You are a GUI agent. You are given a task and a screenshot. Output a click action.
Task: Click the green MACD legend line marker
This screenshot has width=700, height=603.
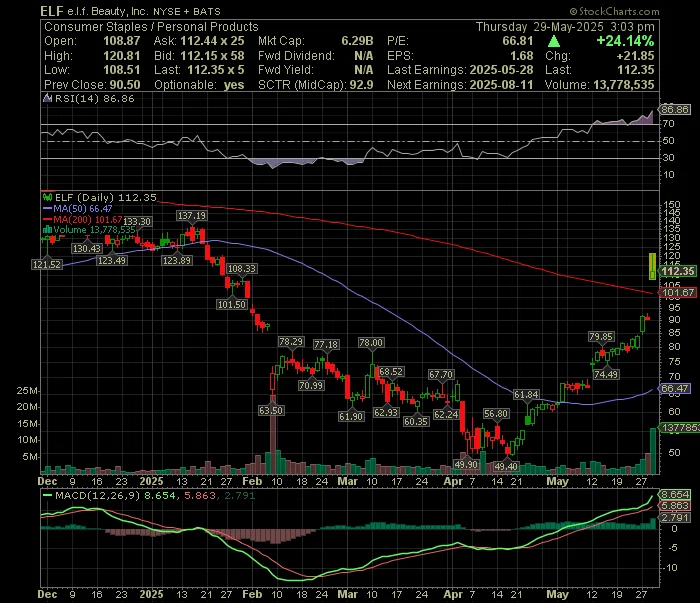coord(47,495)
